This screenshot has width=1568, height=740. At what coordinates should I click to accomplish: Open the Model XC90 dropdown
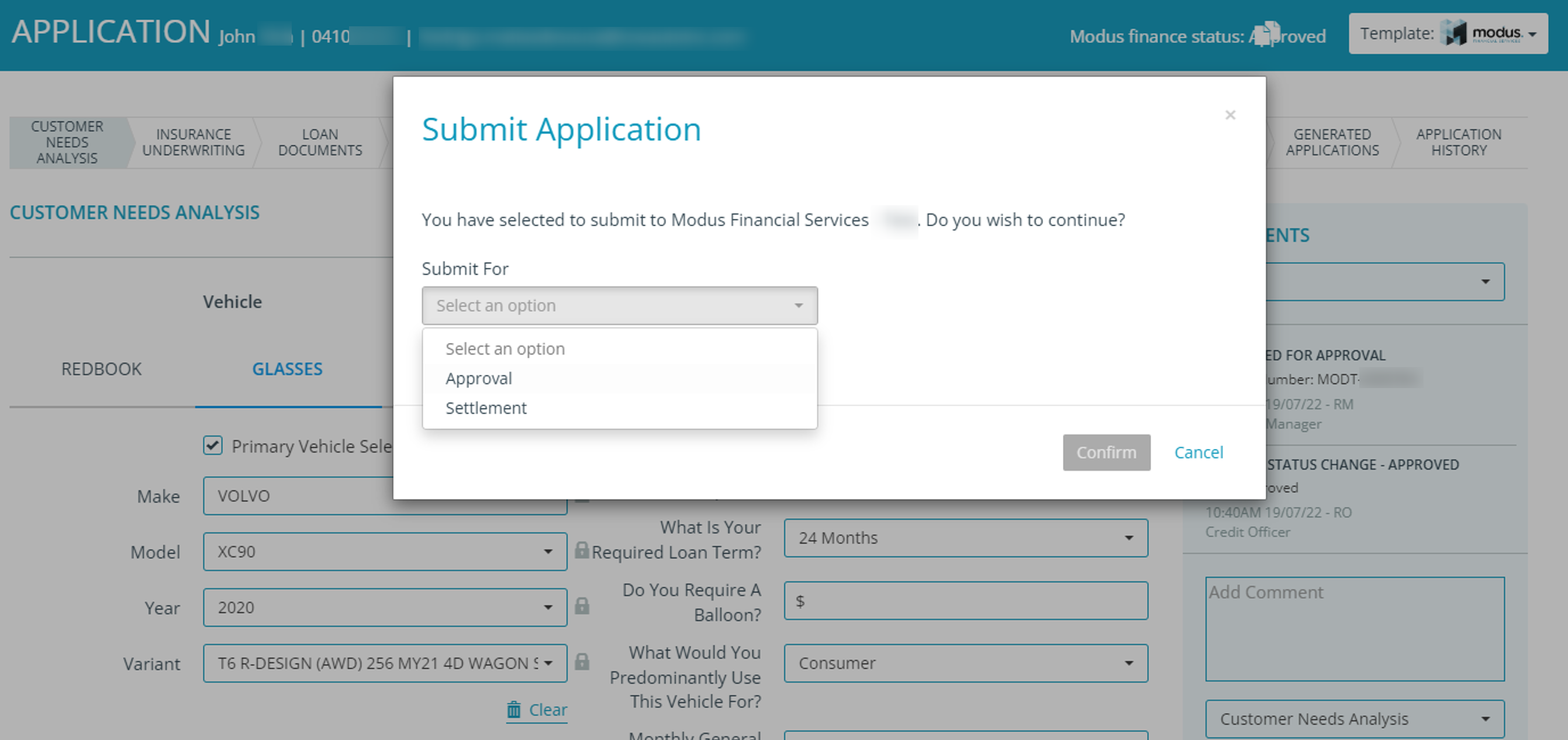click(x=385, y=552)
